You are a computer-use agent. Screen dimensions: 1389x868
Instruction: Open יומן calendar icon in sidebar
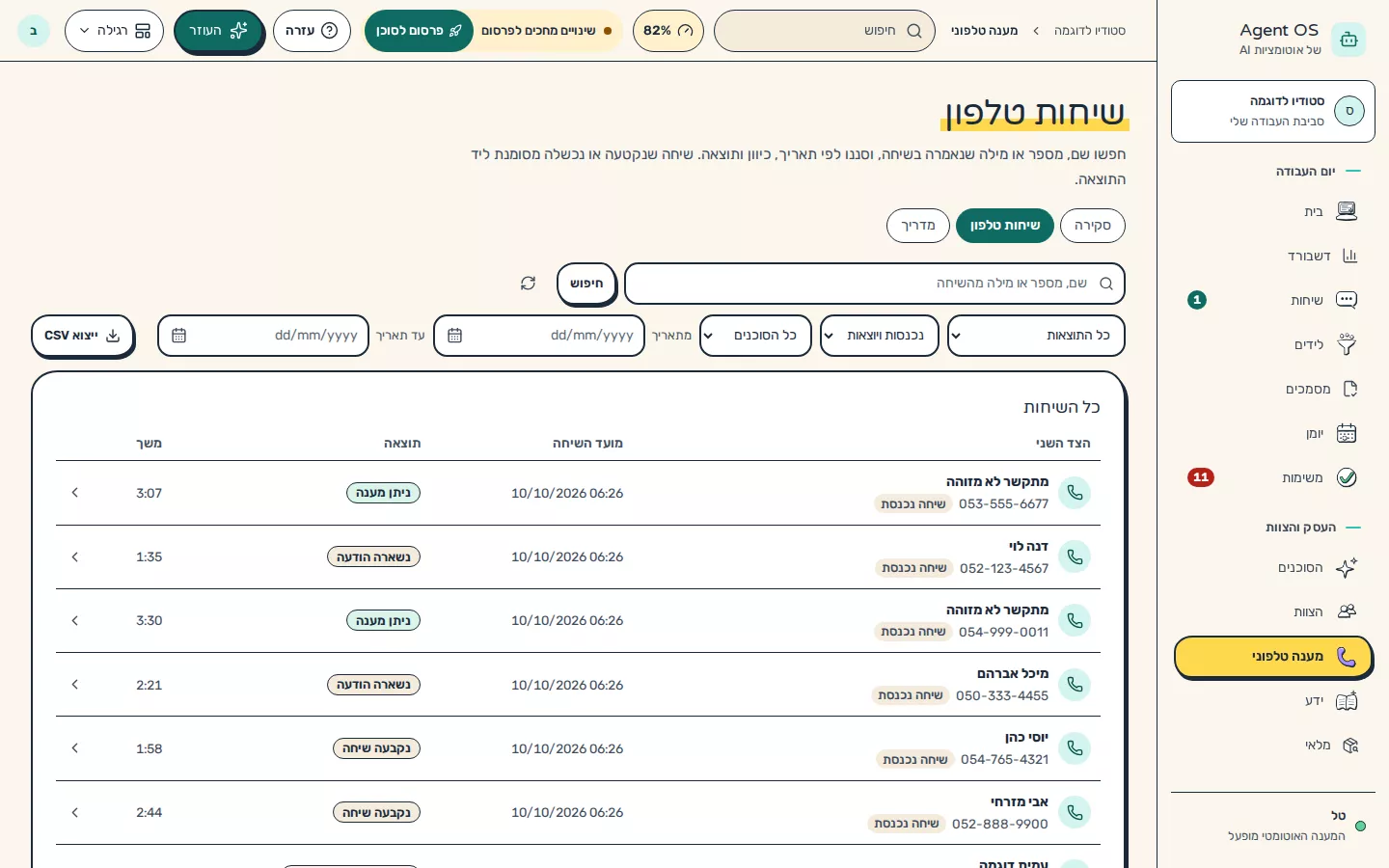[x=1347, y=433]
